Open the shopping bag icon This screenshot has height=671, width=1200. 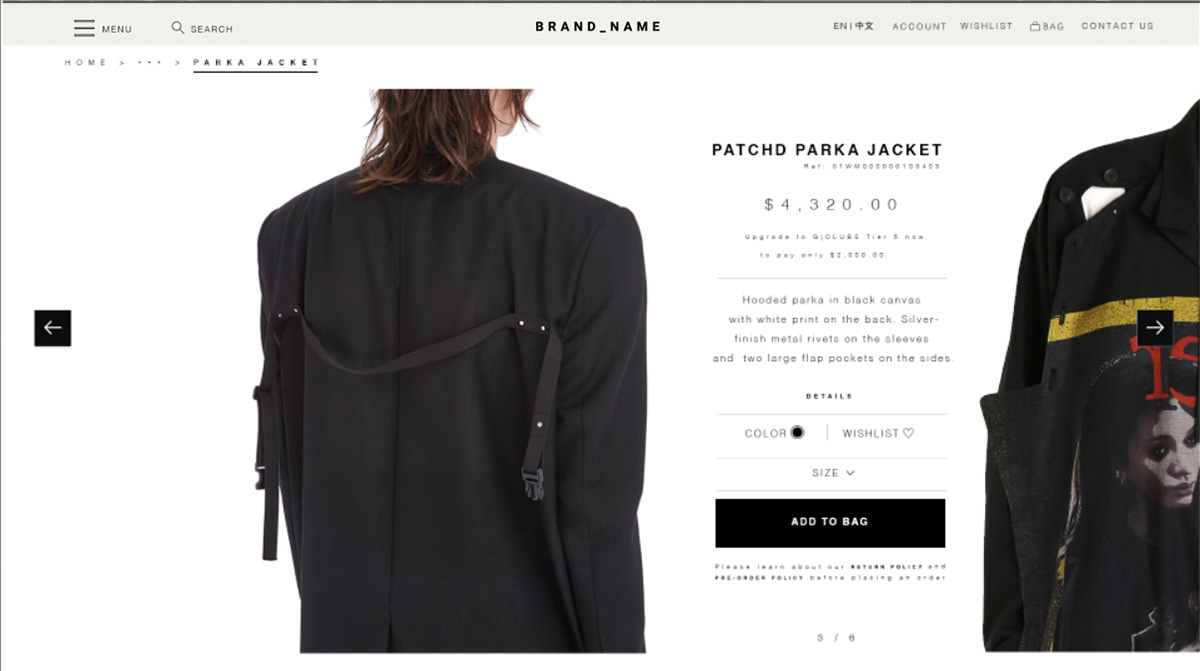tap(1035, 27)
